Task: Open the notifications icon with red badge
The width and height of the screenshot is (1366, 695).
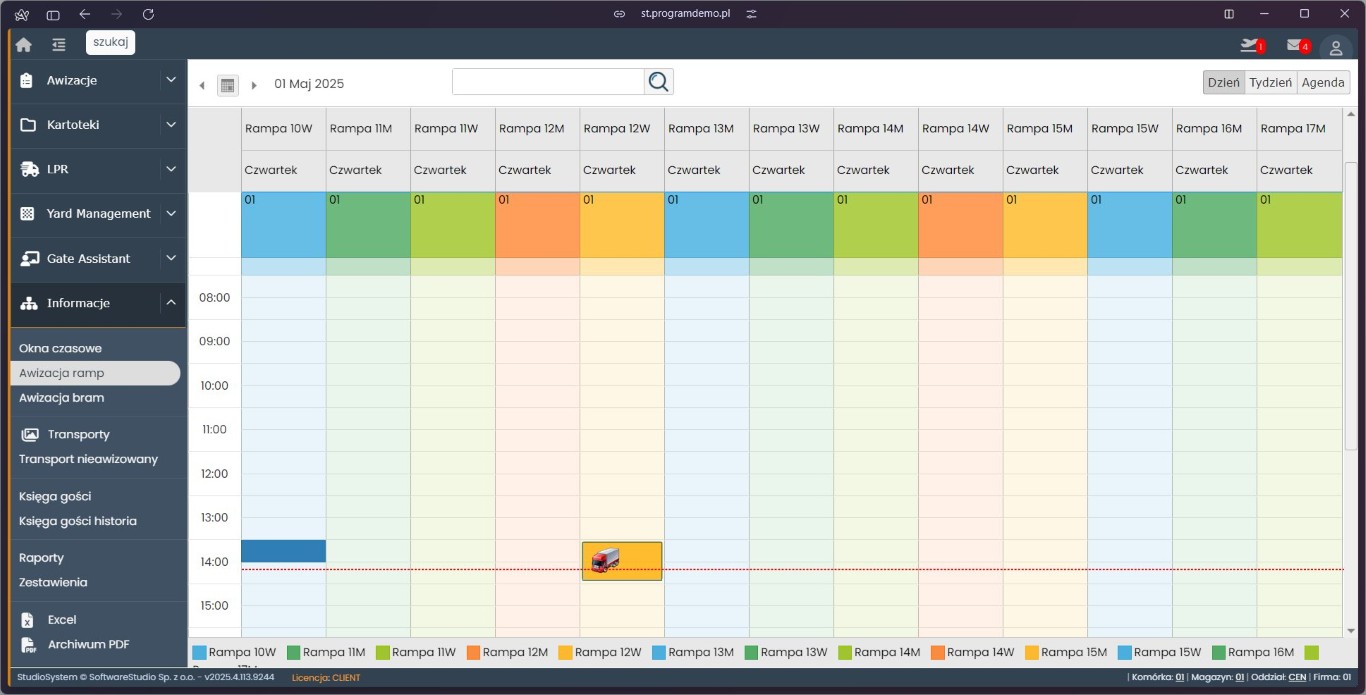Action: [1249, 45]
